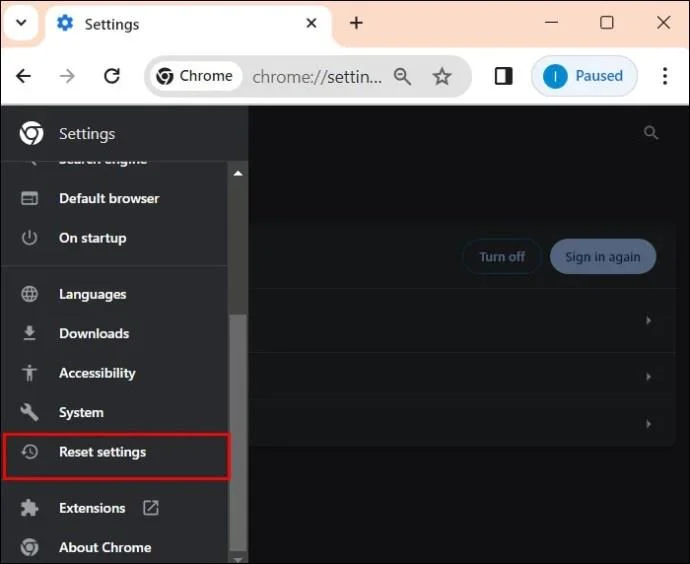Bookmark this page with the star icon
This screenshot has height=564, width=690.
click(x=442, y=77)
